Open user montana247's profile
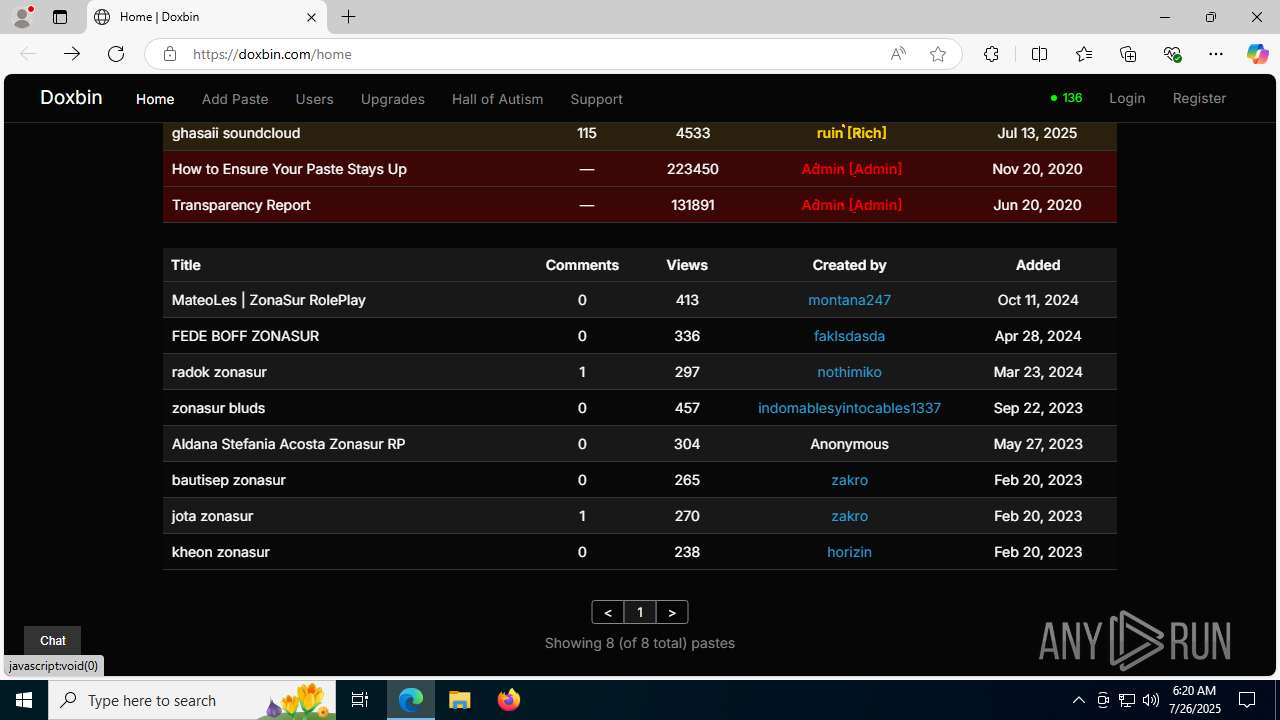This screenshot has height=720, width=1280. tap(849, 300)
